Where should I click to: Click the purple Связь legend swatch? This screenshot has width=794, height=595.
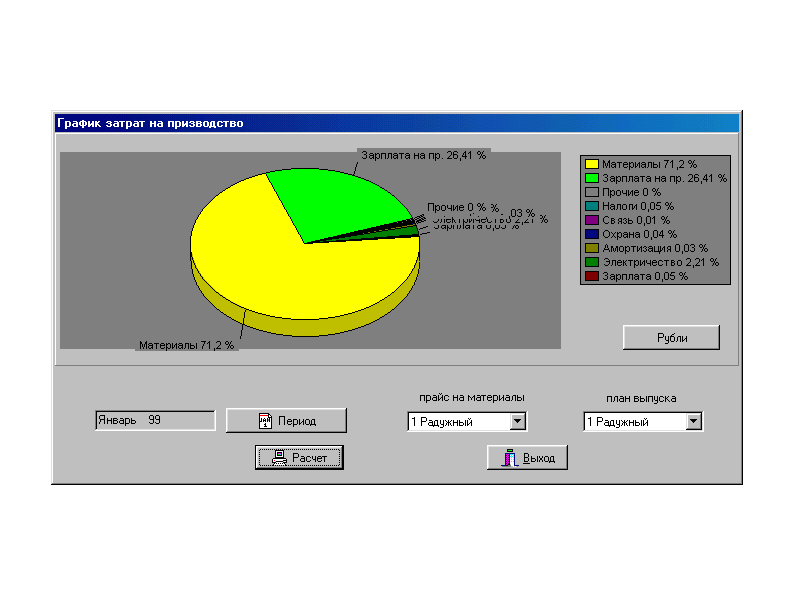[592, 219]
